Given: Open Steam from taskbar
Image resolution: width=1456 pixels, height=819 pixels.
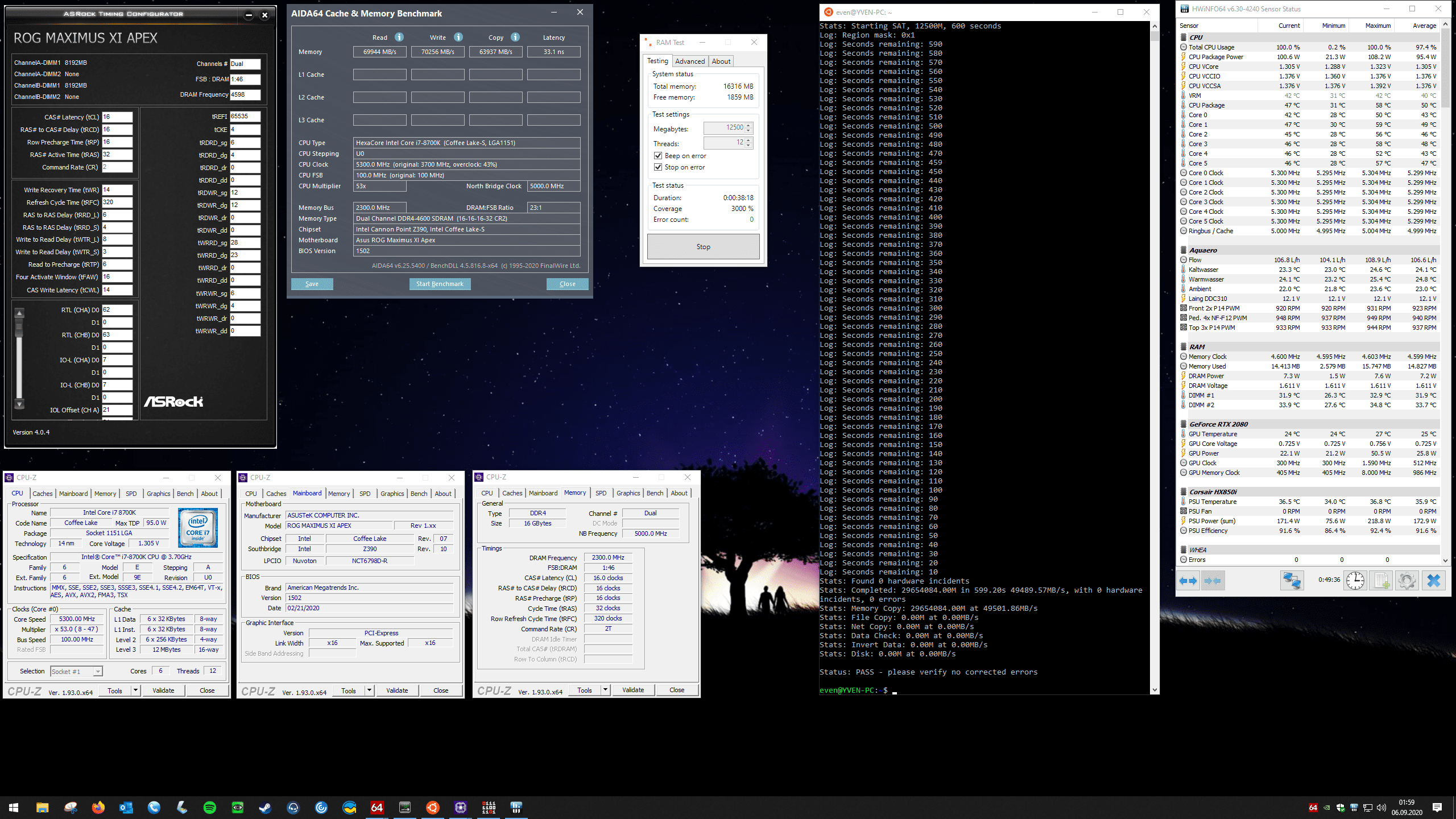Looking at the screenshot, I should pyautogui.click(x=266, y=808).
